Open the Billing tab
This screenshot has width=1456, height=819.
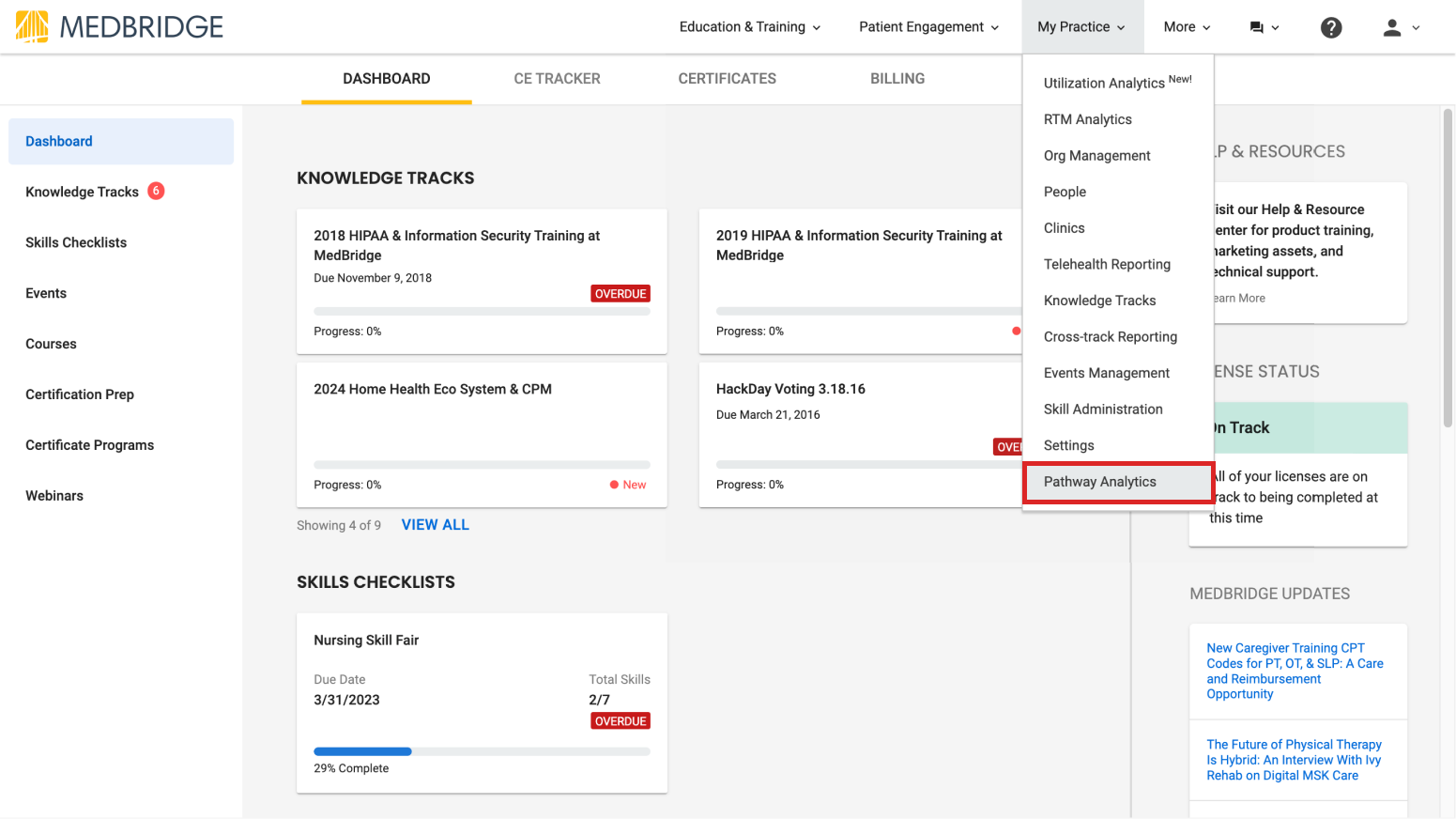897,78
